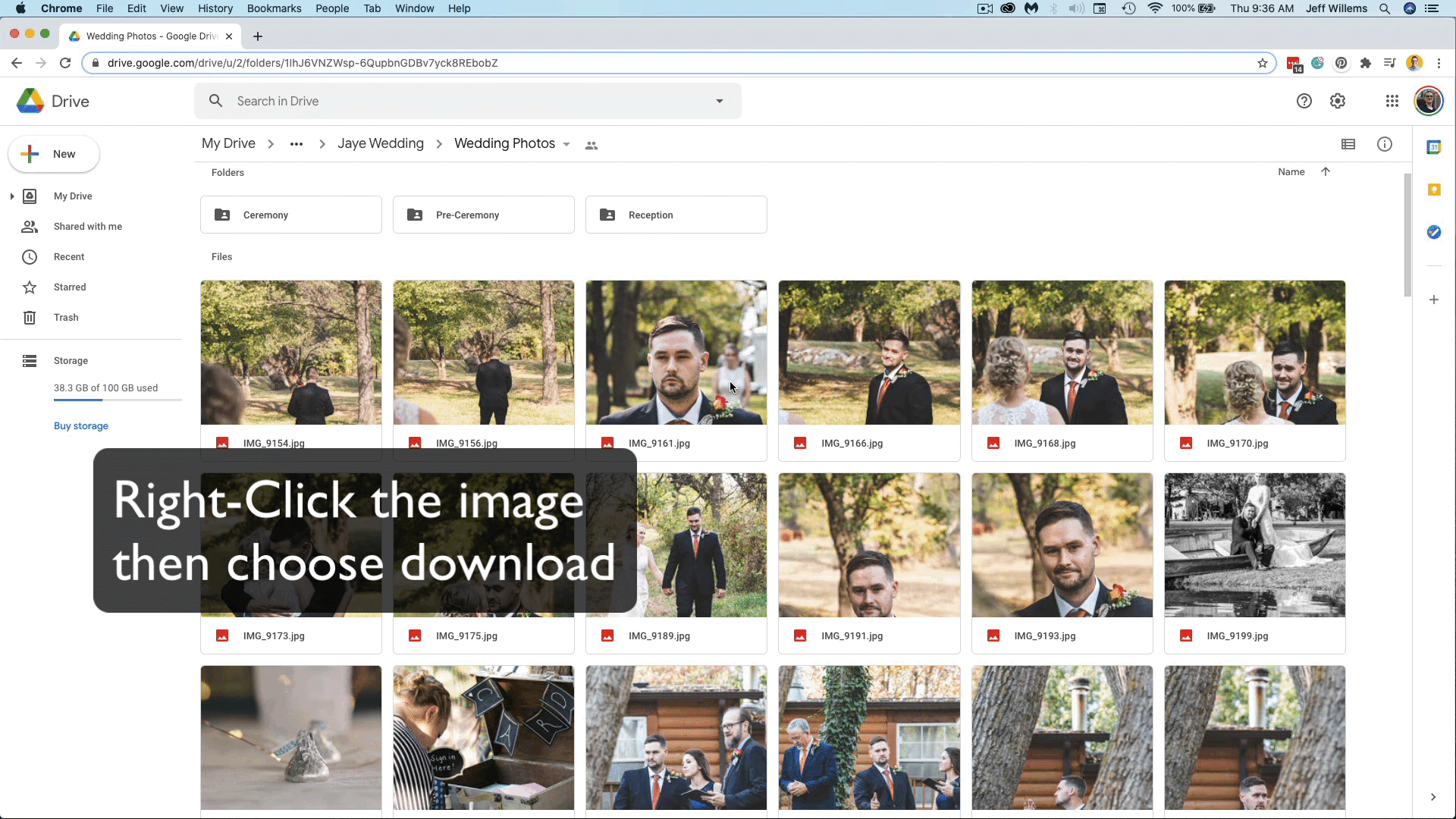The height and width of the screenshot is (819, 1456).
Task: Switch to list layout view
Action: [1348, 144]
